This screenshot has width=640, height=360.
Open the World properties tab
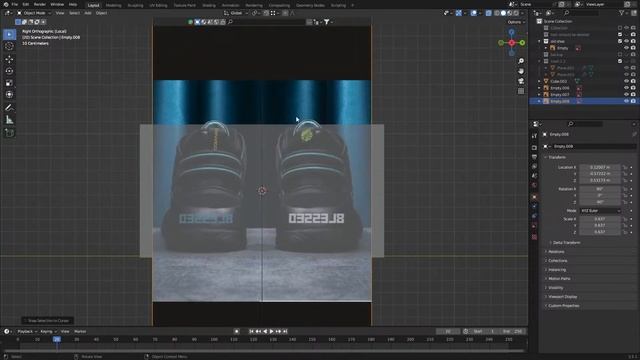coord(534,185)
